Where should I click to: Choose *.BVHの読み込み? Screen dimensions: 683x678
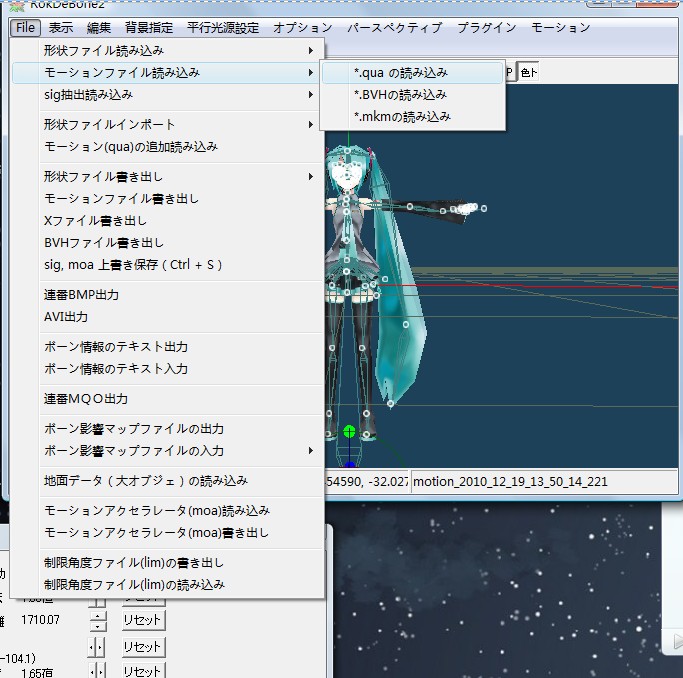pyautogui.click(x=413, y=94)
